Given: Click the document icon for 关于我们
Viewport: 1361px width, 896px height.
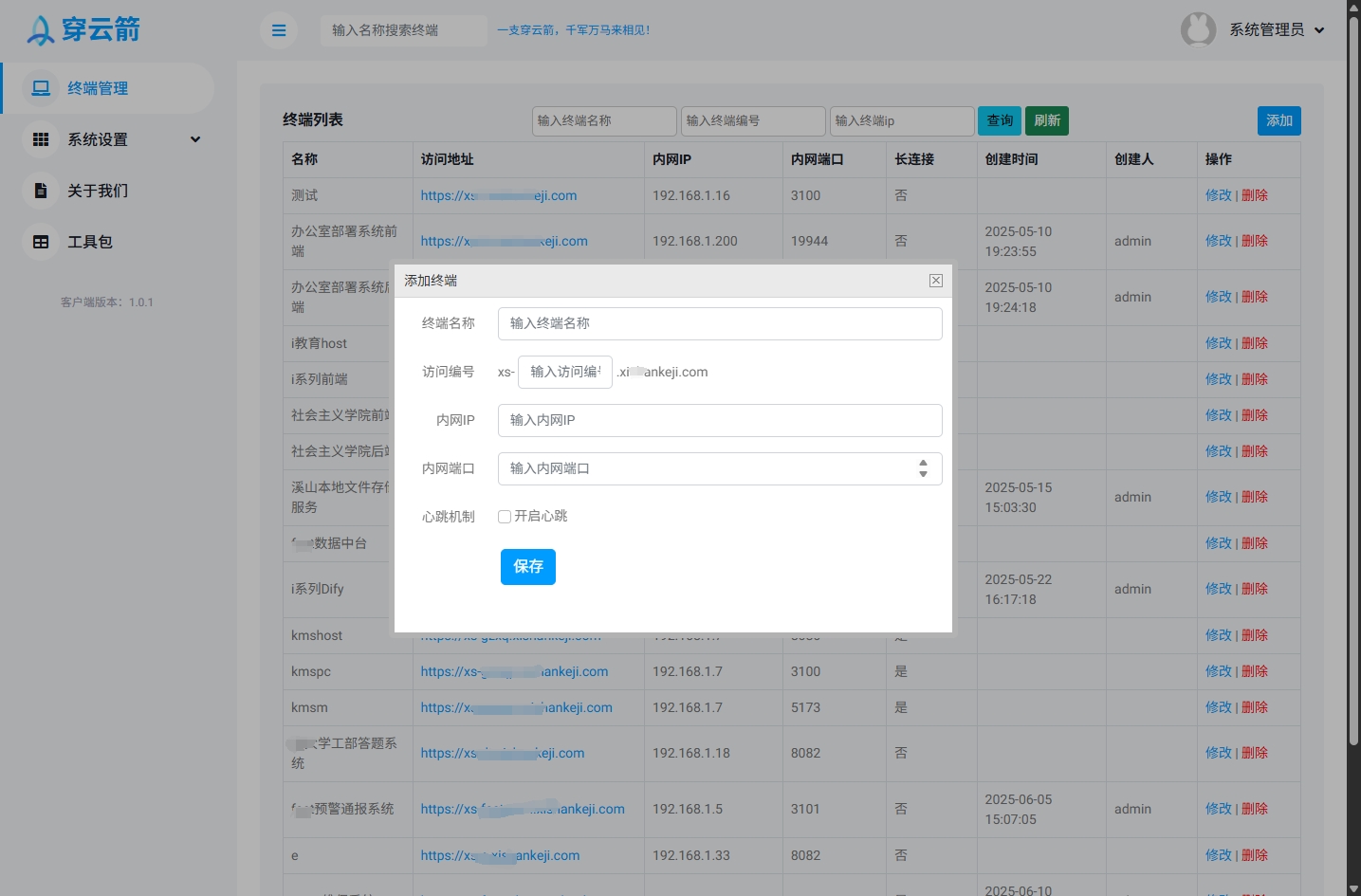Looking at the screenshot, I should (41, 191).
